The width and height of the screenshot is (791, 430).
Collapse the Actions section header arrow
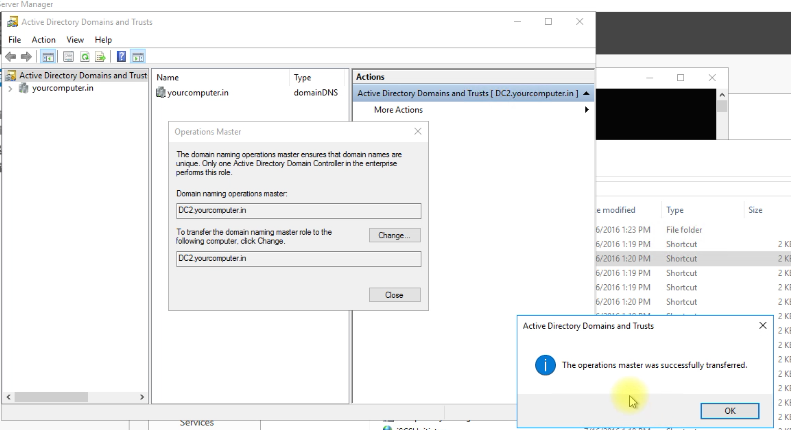point(586,93)
